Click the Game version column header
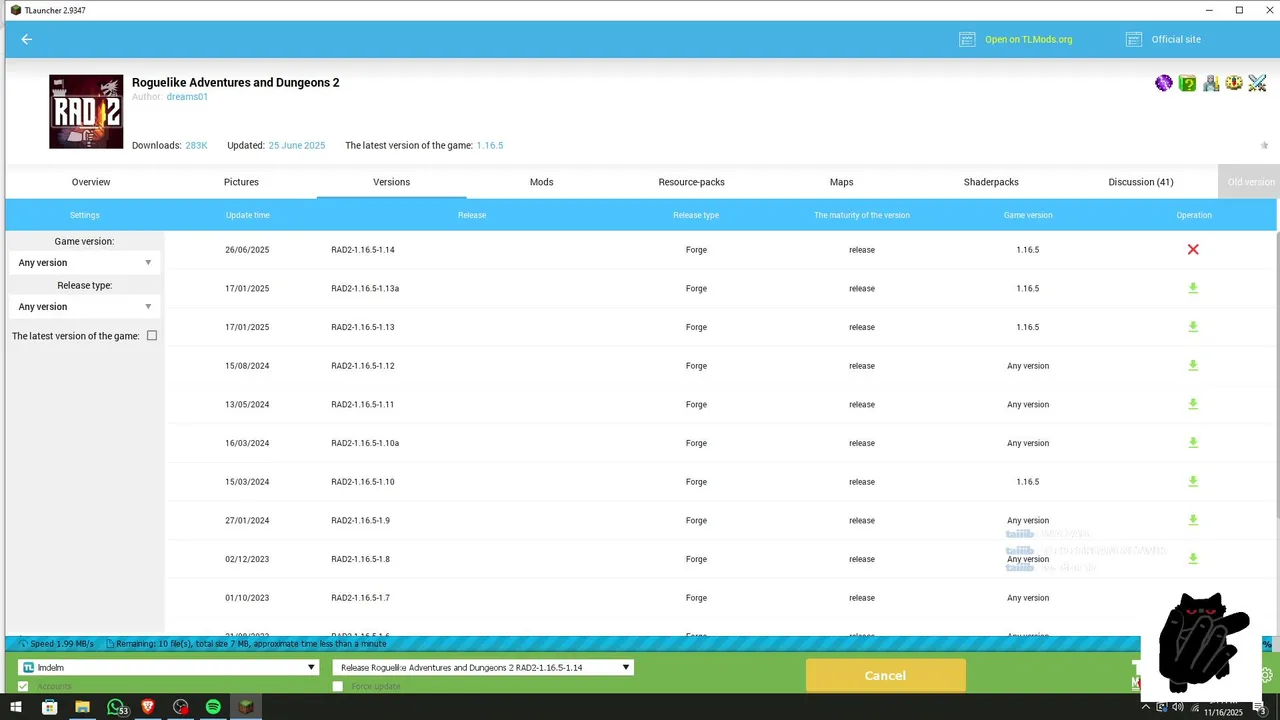1280x720 pixels. [1028, 215]
